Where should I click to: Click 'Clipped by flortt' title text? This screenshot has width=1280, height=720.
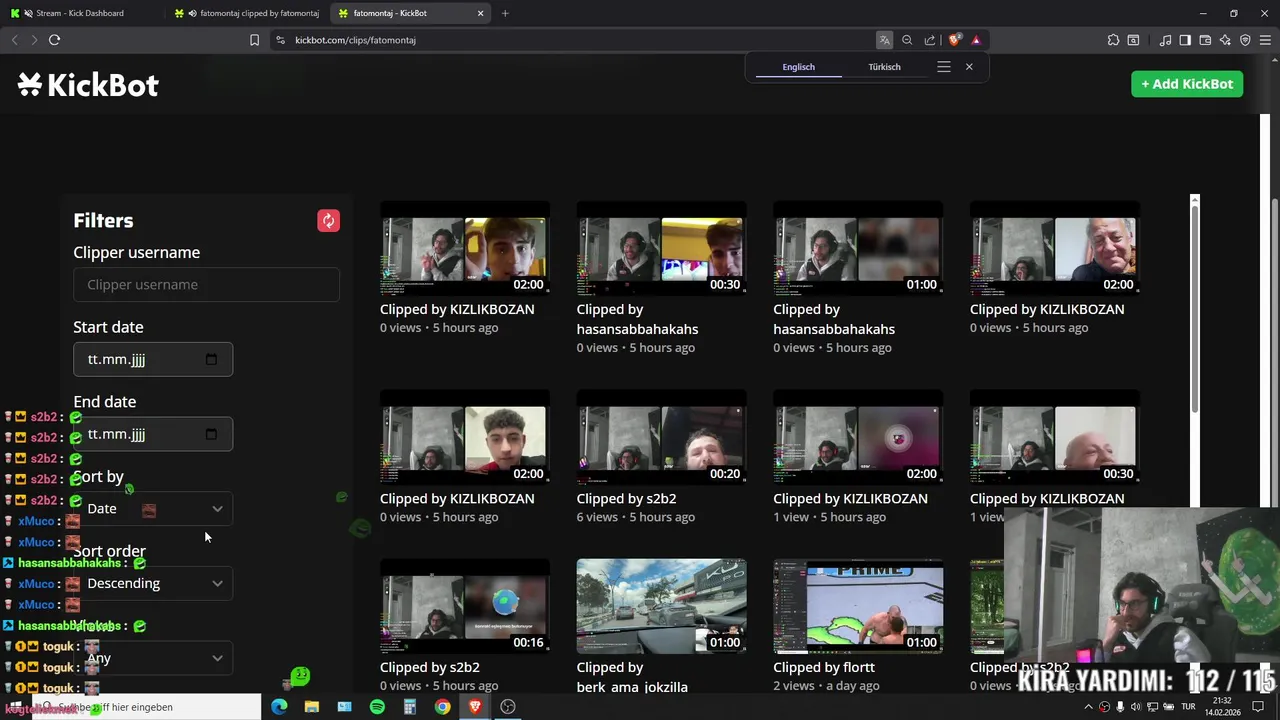pyautogui.click(x=824, y=667)
